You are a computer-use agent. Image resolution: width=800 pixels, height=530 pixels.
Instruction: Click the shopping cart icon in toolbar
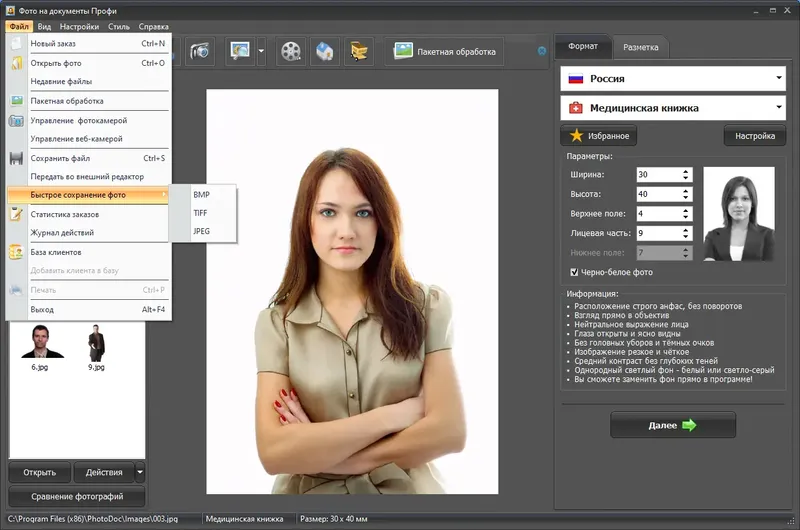point(358,51)
